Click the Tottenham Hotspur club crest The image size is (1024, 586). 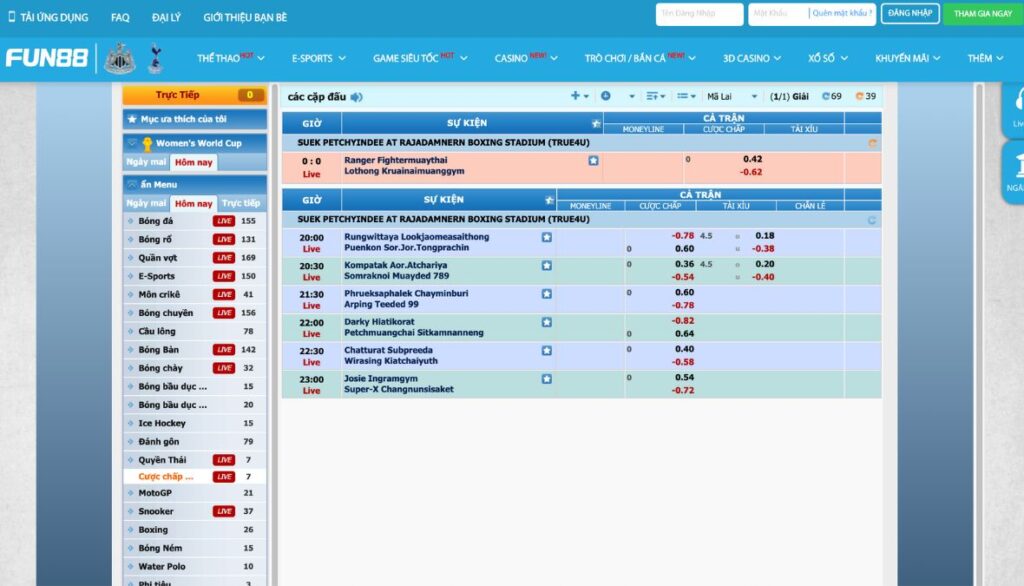coord(155,59)
